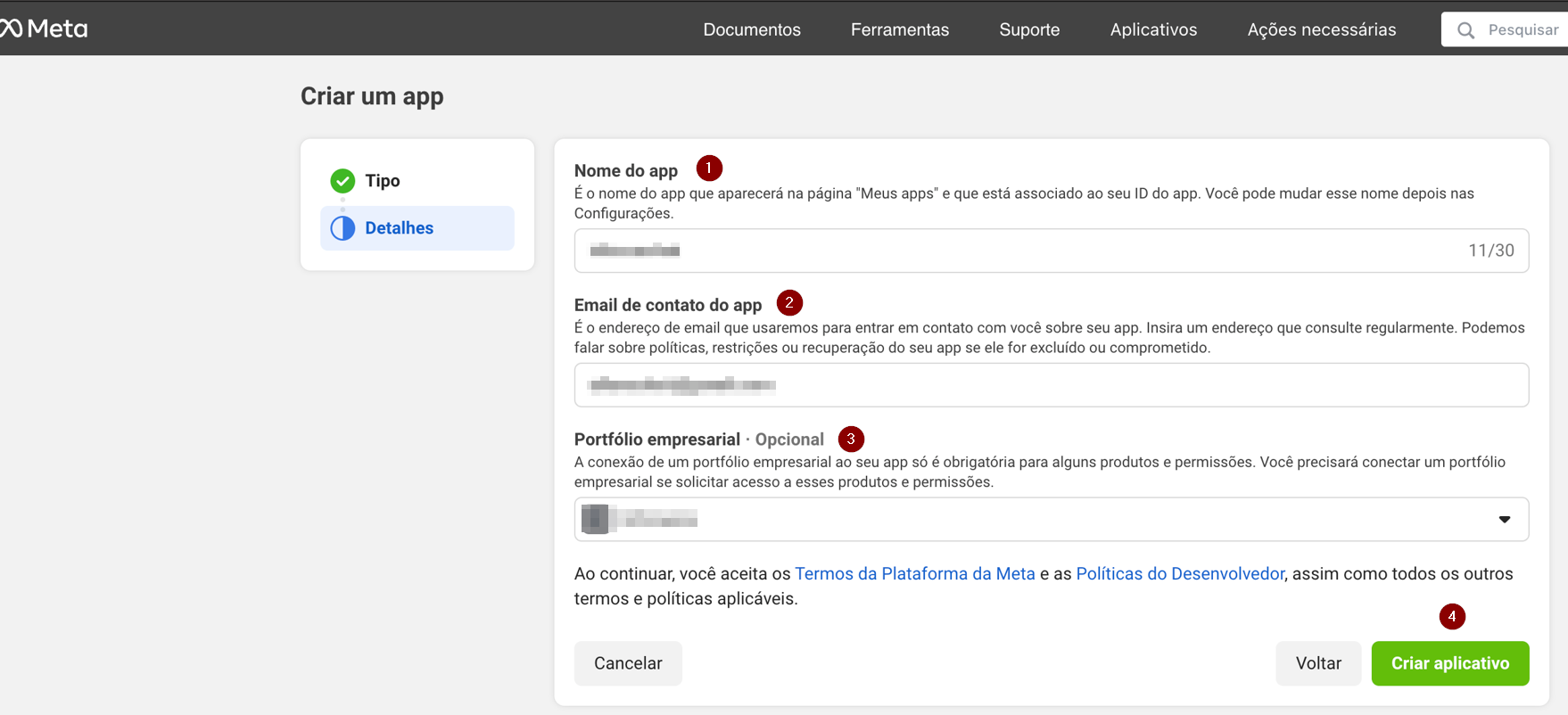Screen dimensions: 1568x715
Task: Click the Meta logo in header
Action: 45,29
